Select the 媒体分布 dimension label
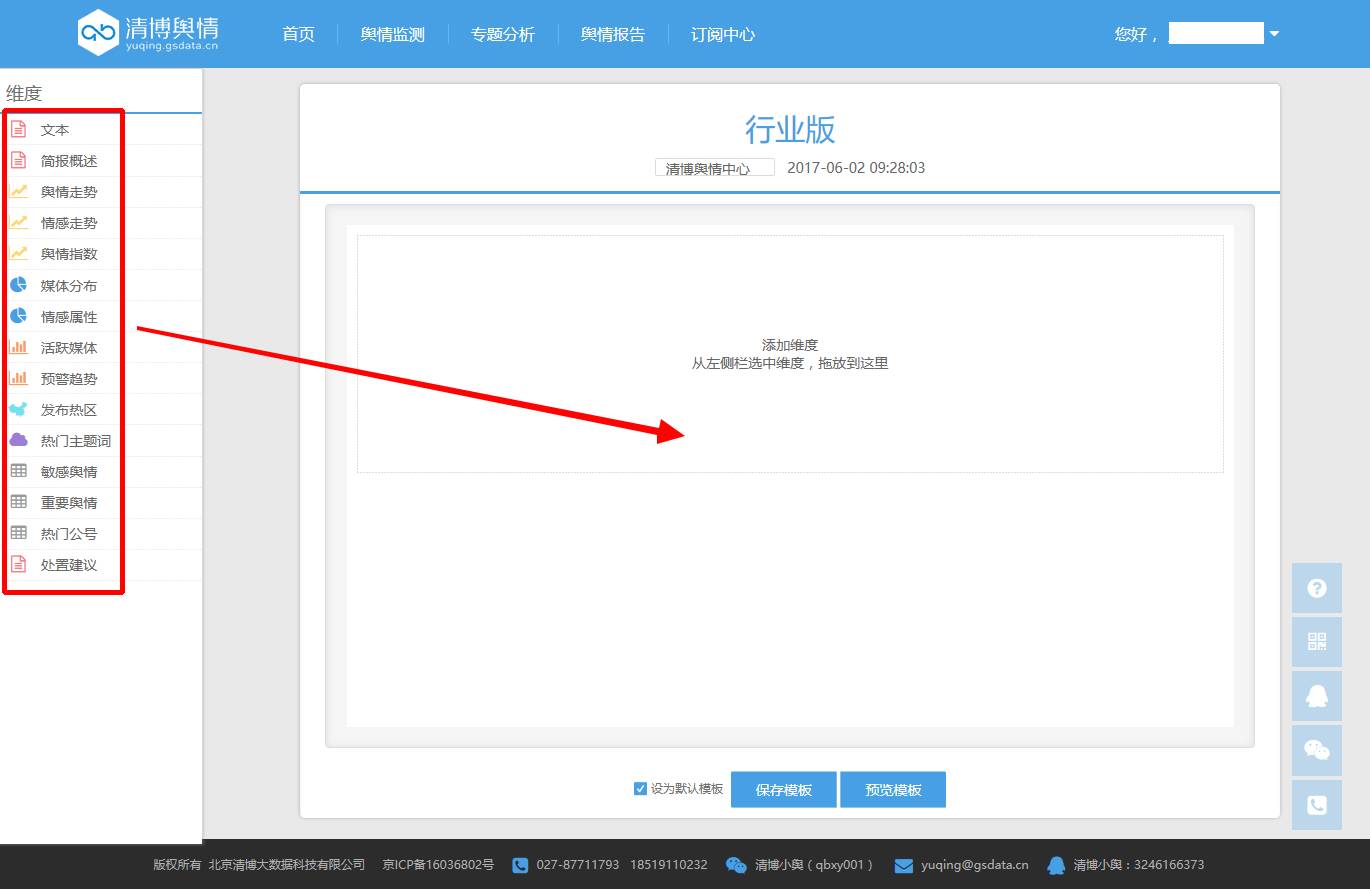 [69, 286]
